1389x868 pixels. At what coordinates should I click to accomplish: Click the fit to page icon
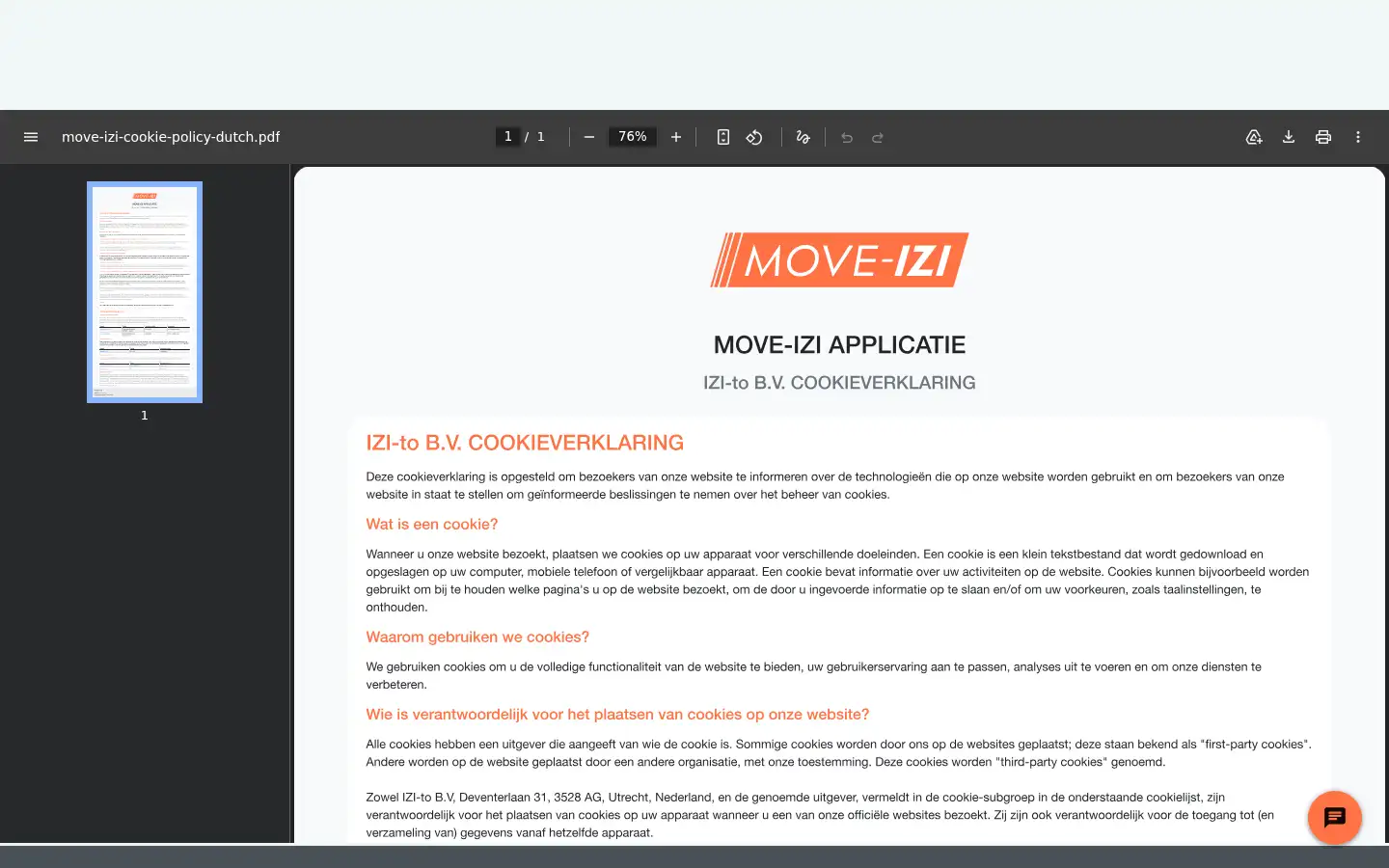tap(723, 137)
